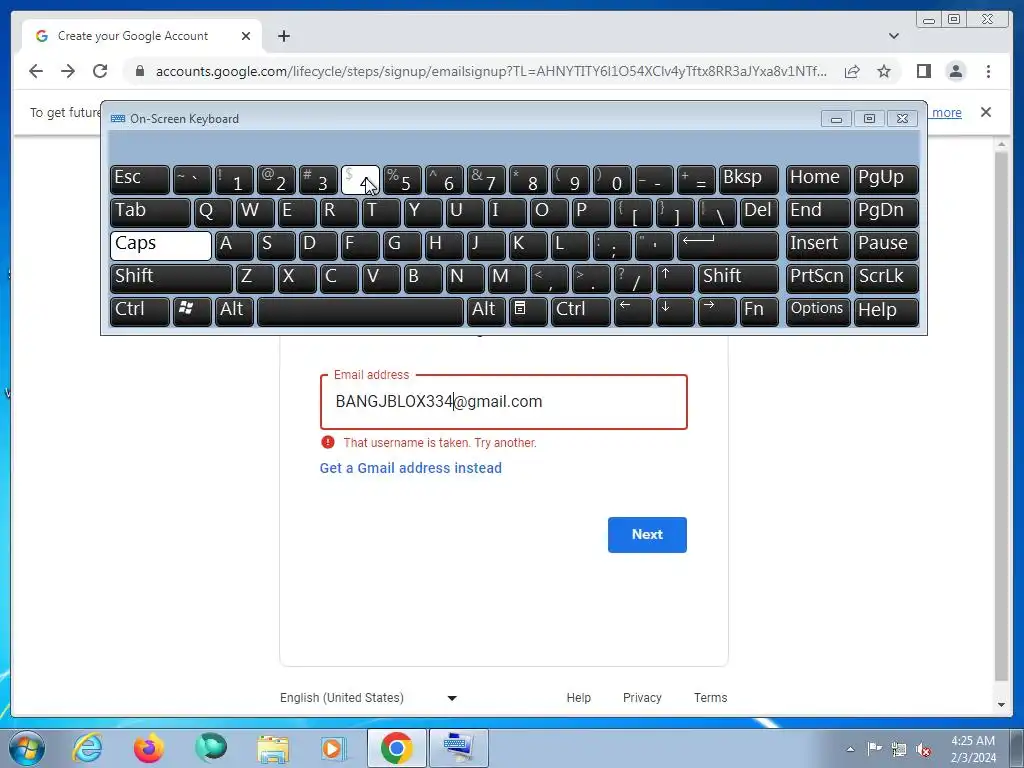The image size is (1024, 768).
Task: Click the Tab key on keyboard
Action: coord(150,213)
